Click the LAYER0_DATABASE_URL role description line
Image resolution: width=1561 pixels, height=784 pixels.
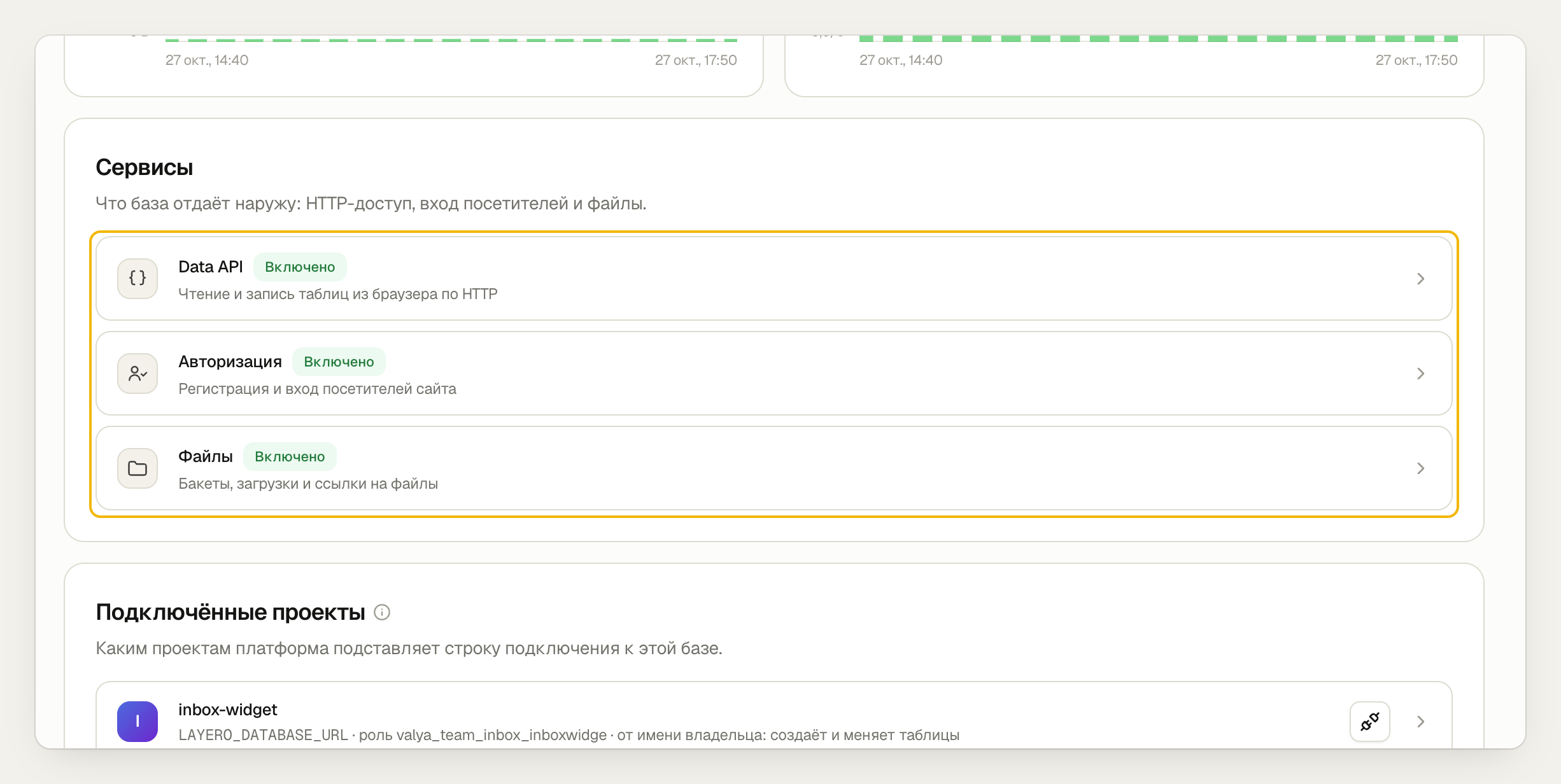pos(569,735)
